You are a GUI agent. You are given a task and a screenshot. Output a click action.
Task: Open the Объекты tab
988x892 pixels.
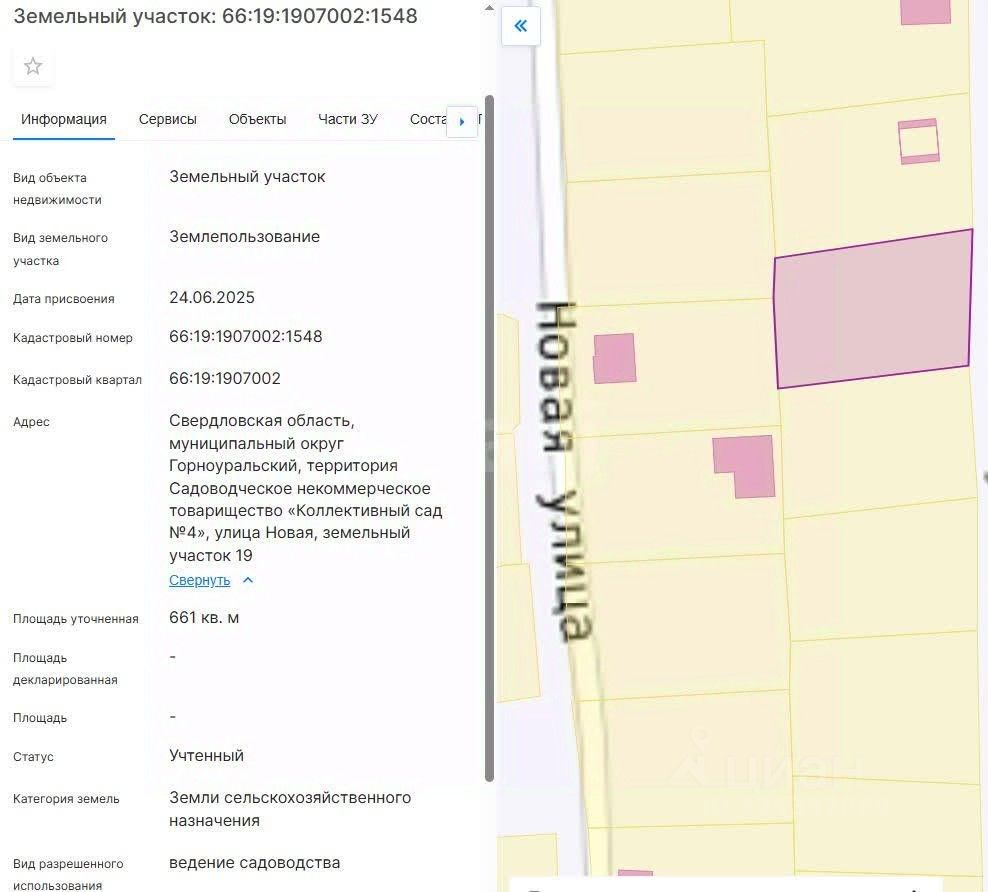coord(257,119)
